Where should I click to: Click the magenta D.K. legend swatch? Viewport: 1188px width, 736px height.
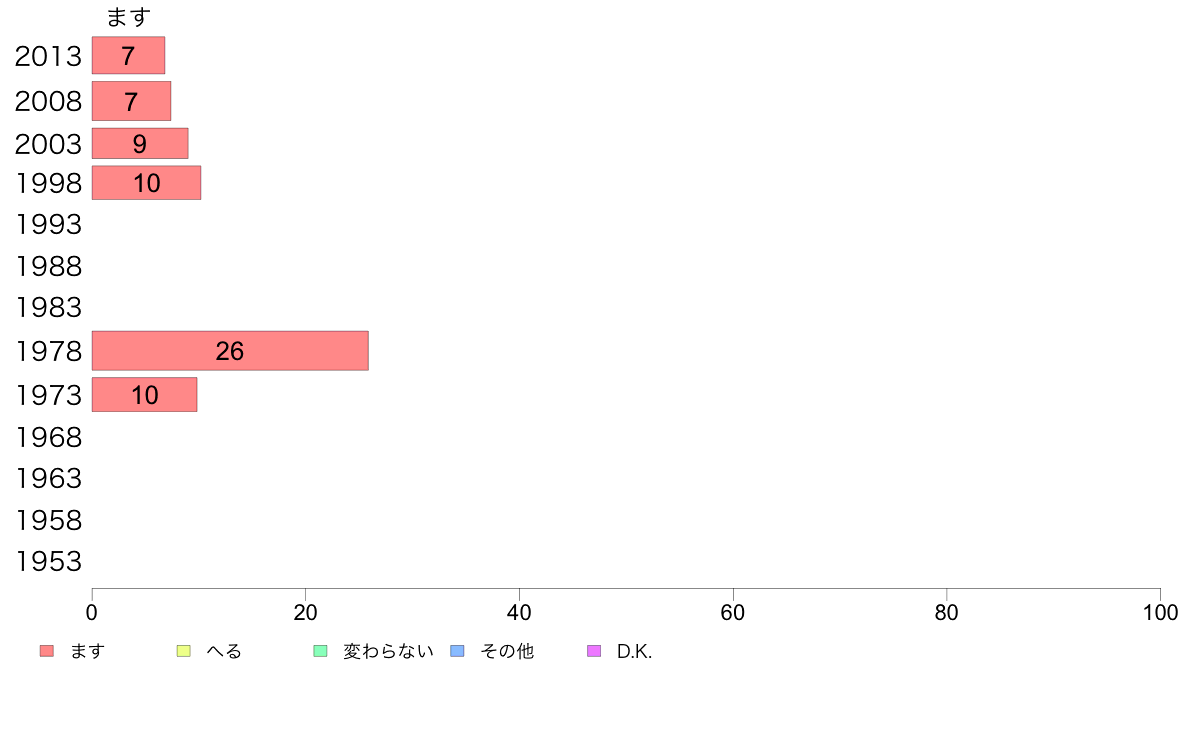(595, 651)
